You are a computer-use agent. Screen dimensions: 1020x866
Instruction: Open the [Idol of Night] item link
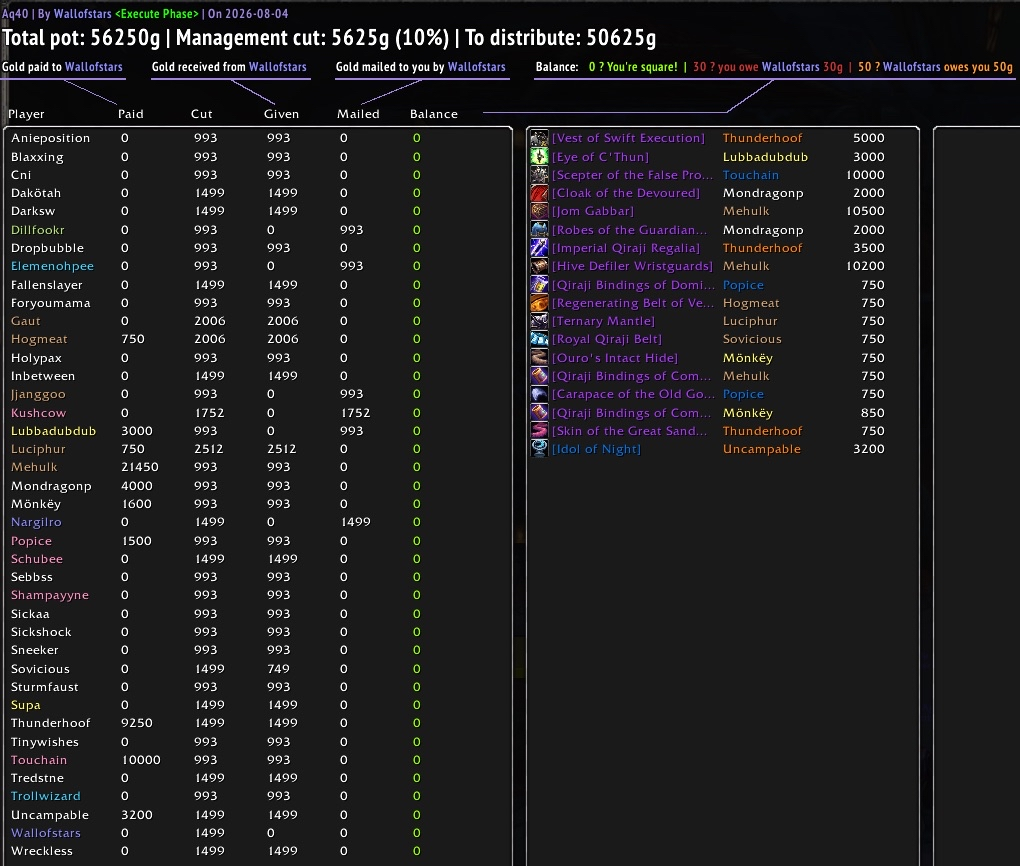pyautogui.click(x=597, y=449)
